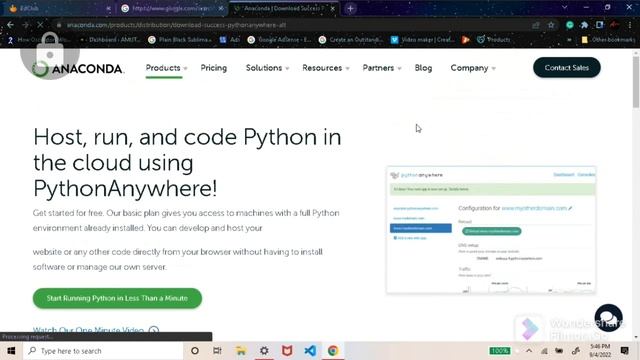
Task: Open Settings gear on the taskbar
Action: [264, 351]
